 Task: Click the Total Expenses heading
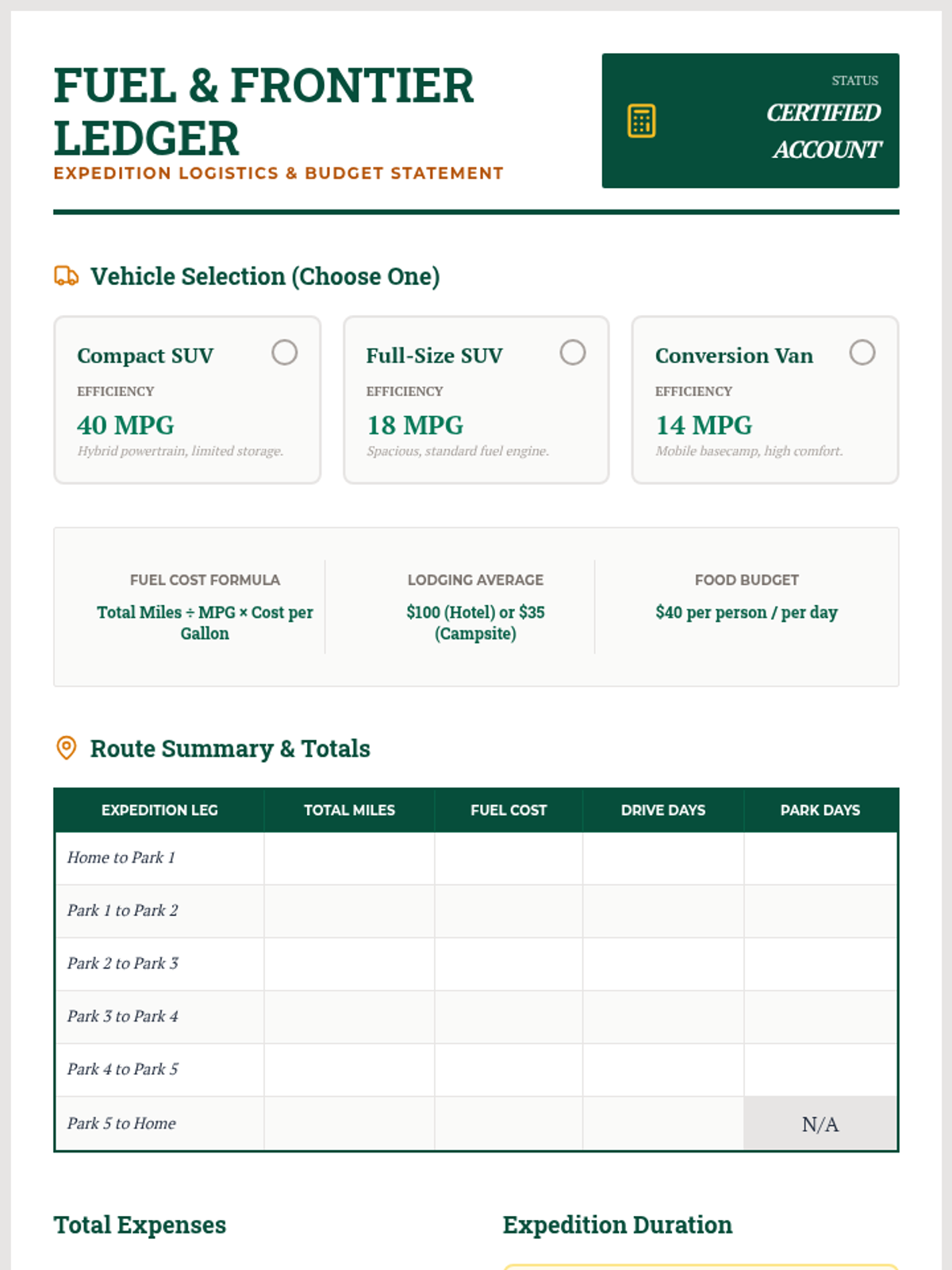[140, 1225]
